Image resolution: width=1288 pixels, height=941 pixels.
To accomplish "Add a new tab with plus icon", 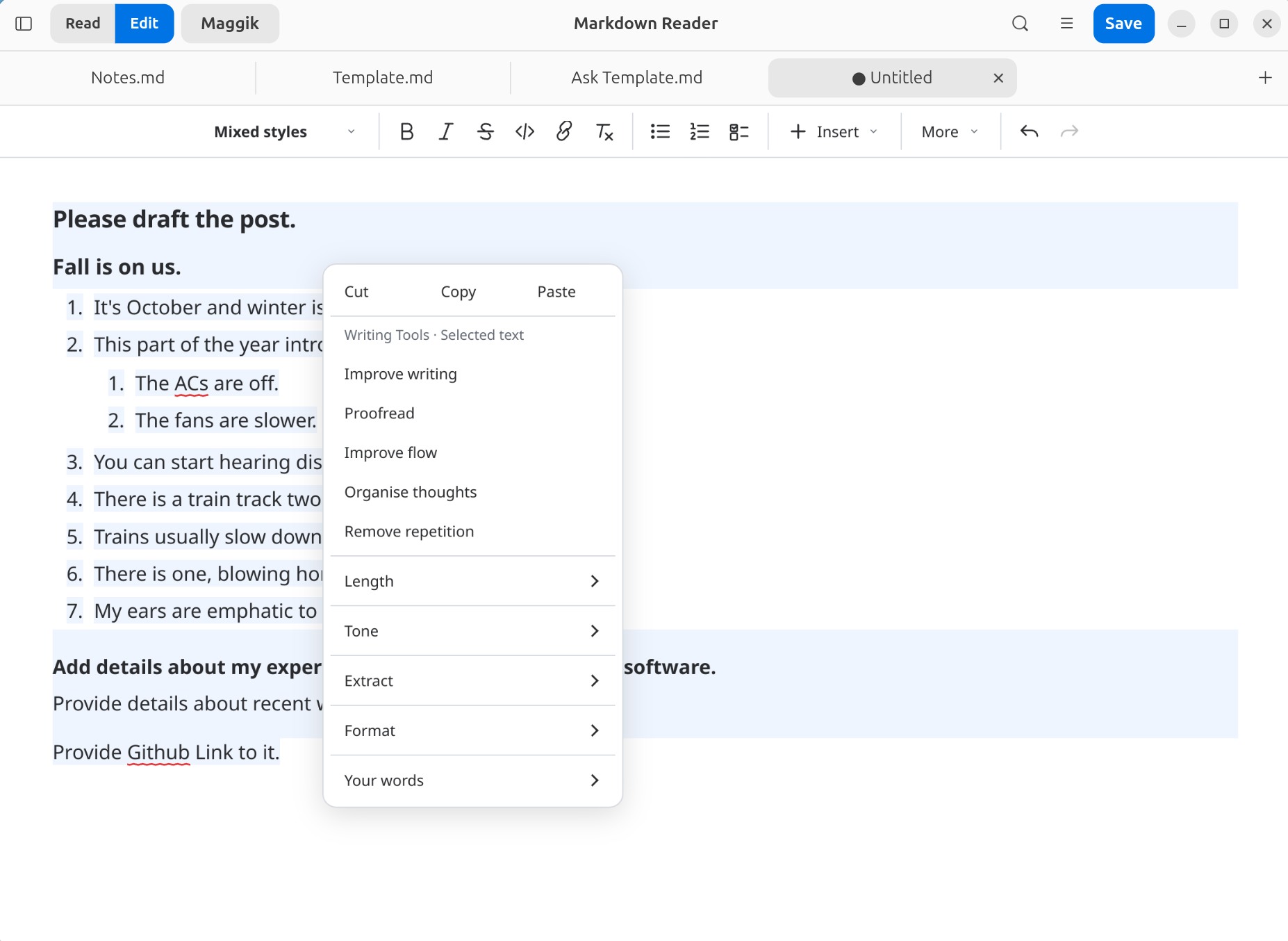I will pyautogui.click(x=1265, y=77).
